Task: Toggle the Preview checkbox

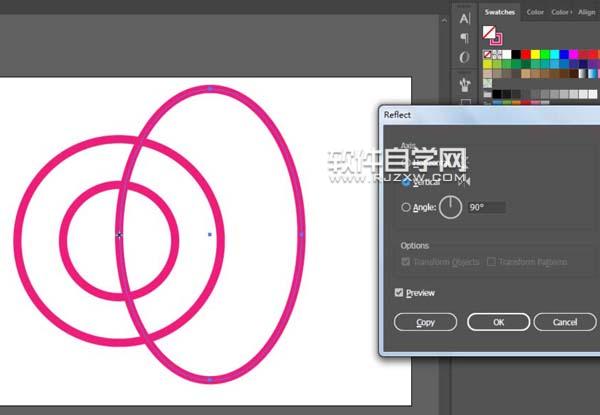Action: [x=399, y=293]
